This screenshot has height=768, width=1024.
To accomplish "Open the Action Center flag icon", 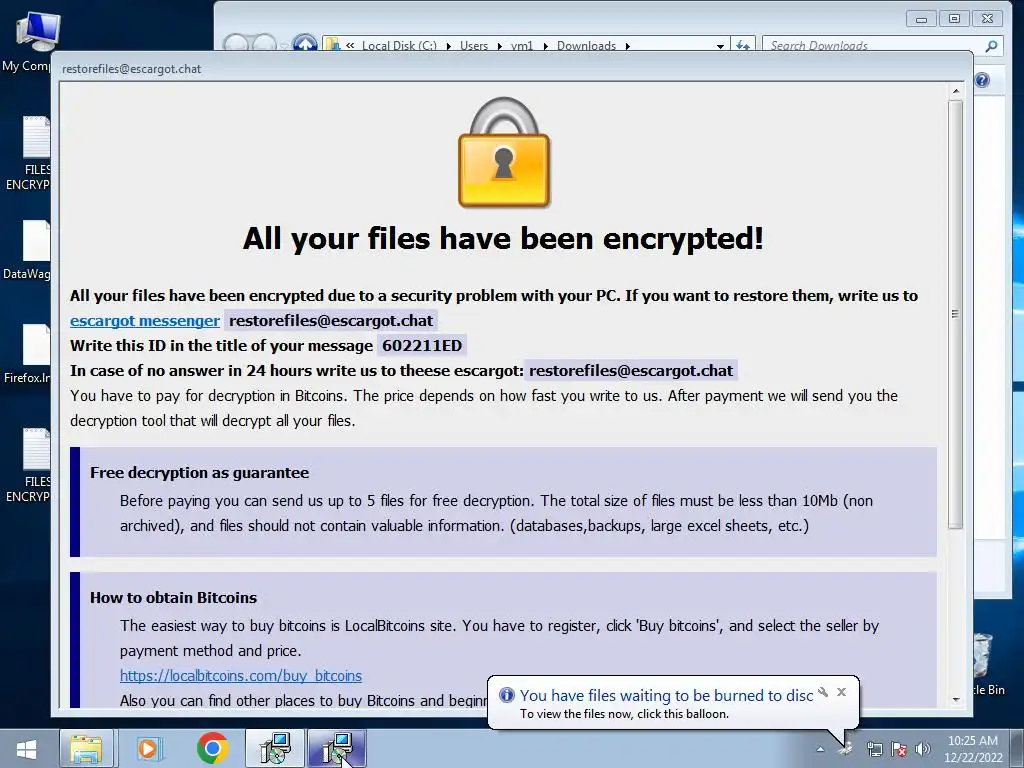I will coord(899,749).
